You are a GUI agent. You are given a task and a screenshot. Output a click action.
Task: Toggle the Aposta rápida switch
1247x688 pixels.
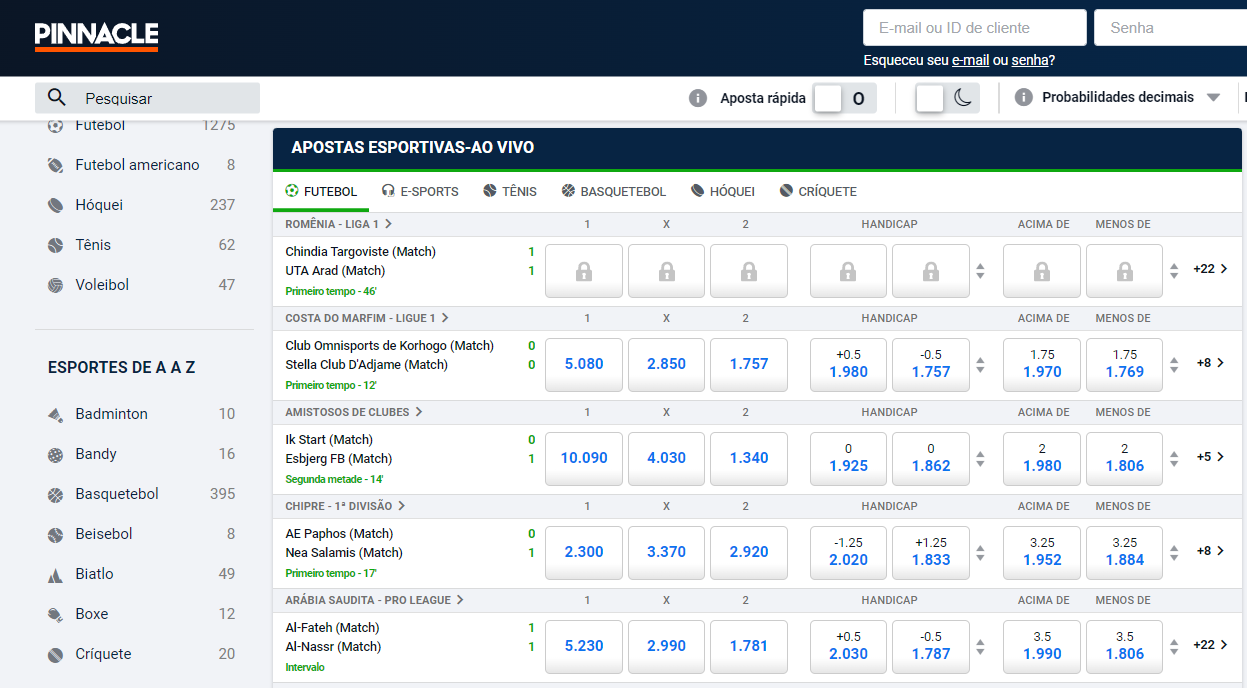844,98
